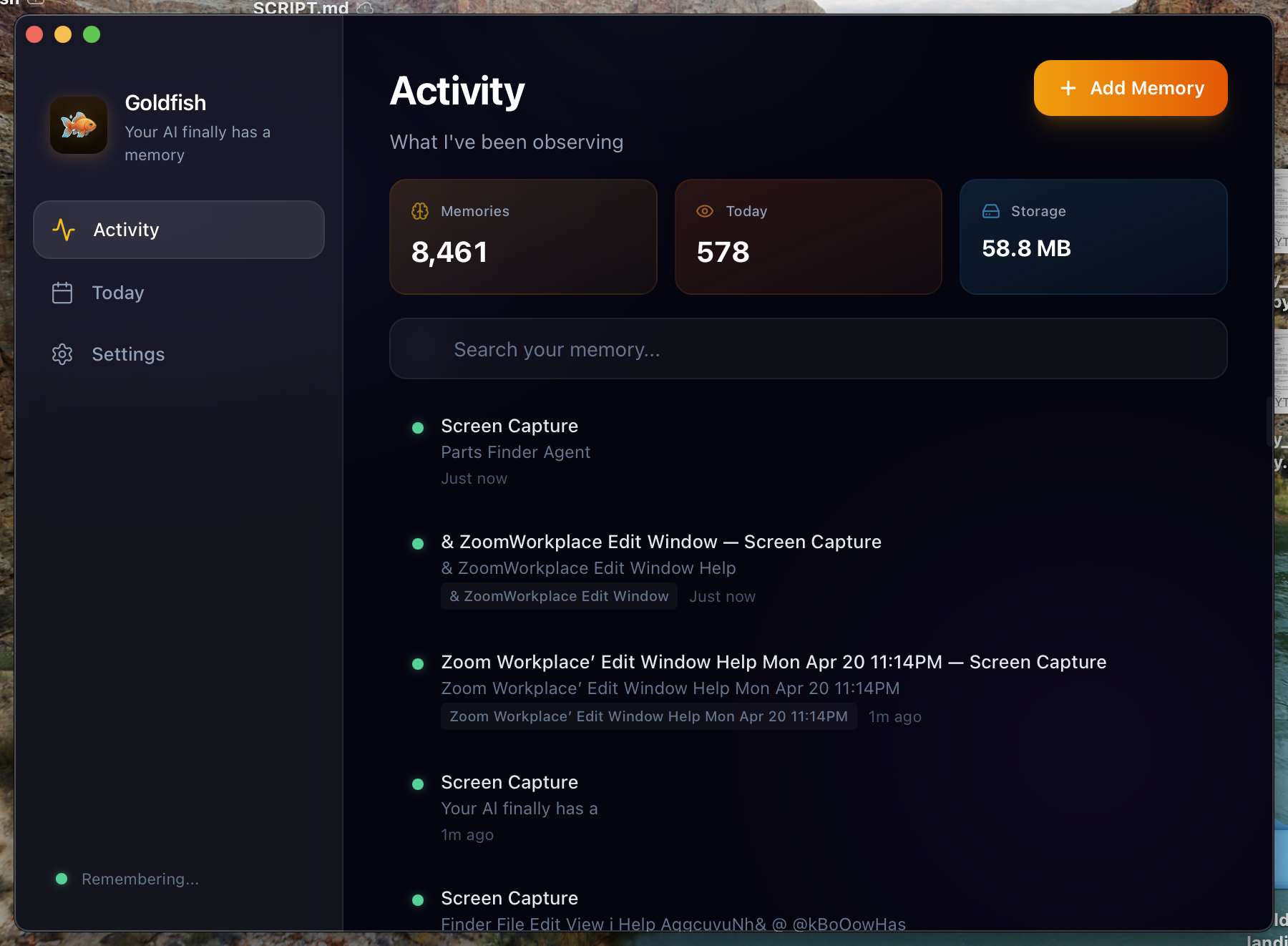
Task: Open the Activity sidebar section
Action: tap(179, 230)
